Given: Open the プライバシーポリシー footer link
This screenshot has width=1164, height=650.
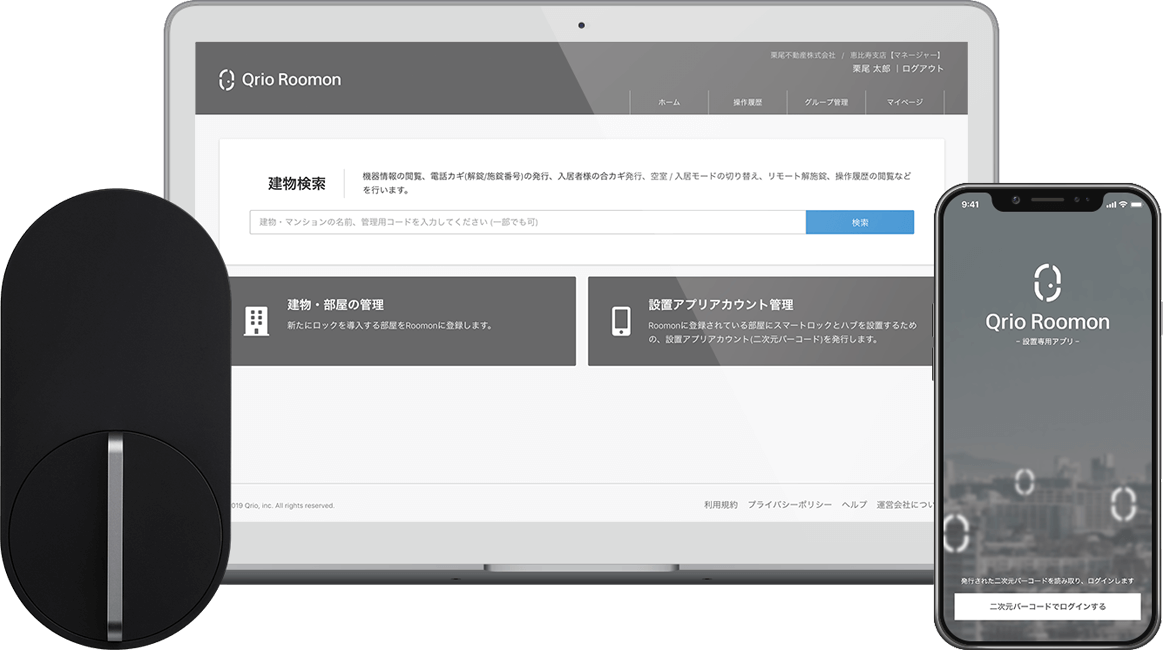Looking at the screenshot, I should click(x=789, y=505).
